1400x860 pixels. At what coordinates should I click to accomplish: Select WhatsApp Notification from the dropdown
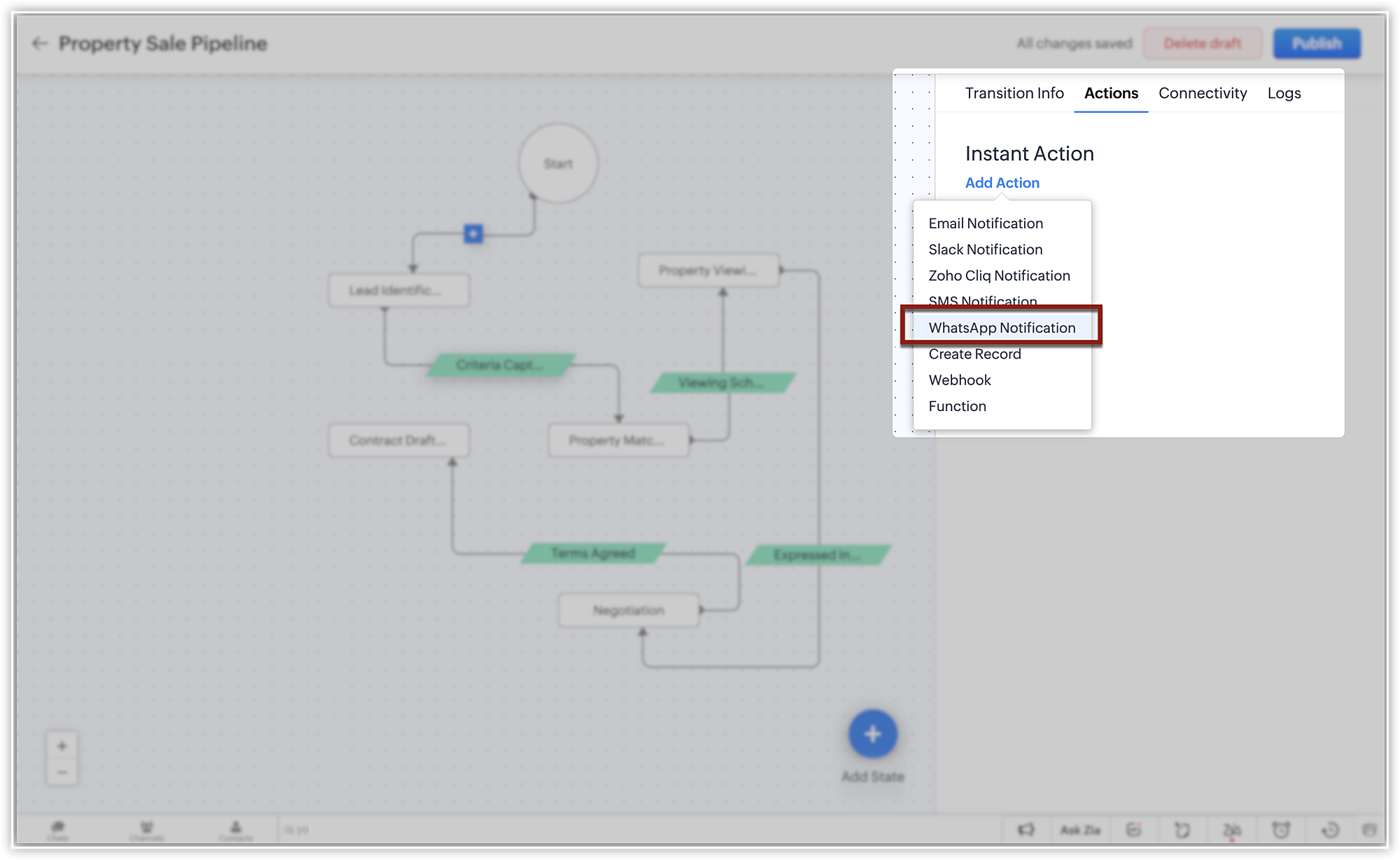point(1001,328)
